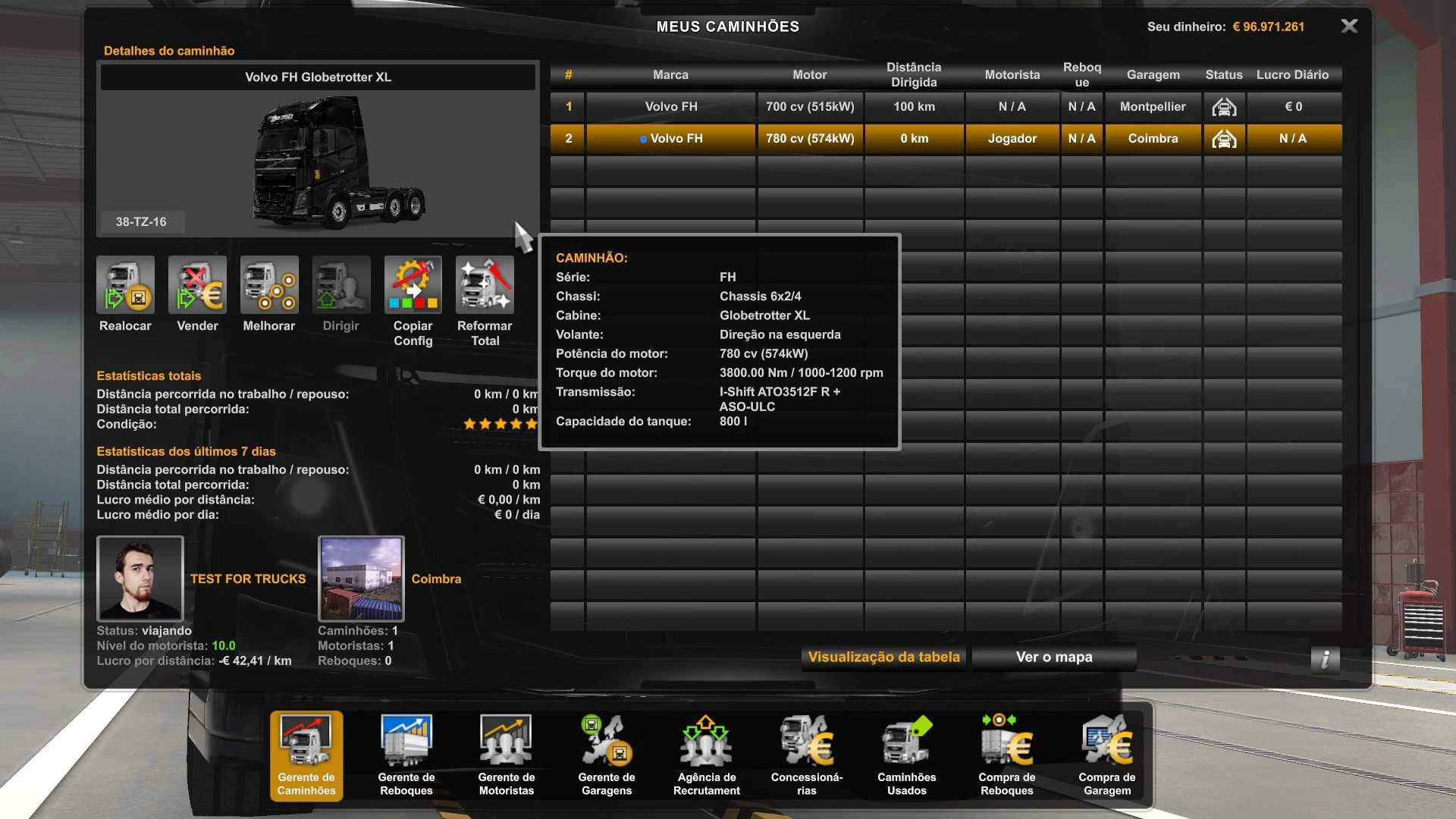Click the Reformar Total repair icon
The image size is (1456, 819).
coord(485,285)
